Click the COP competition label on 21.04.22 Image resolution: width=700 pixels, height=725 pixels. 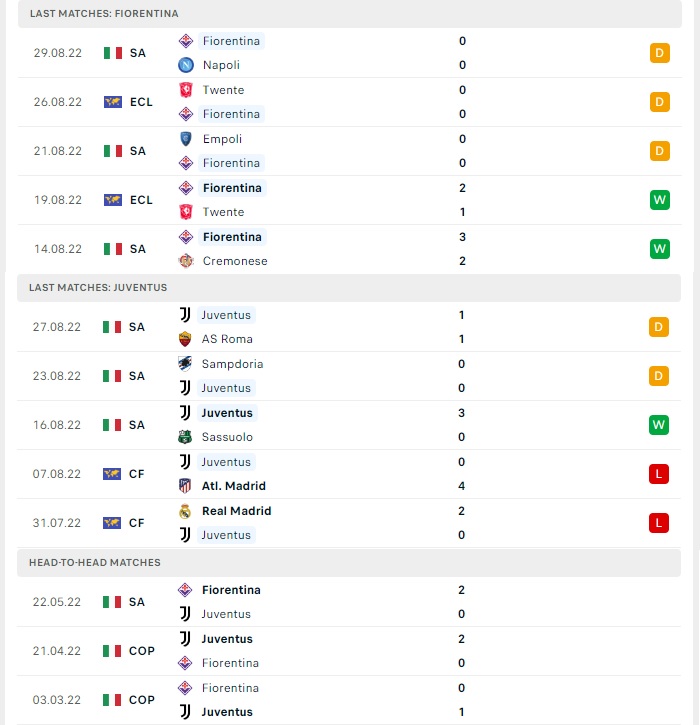[141, 651]
